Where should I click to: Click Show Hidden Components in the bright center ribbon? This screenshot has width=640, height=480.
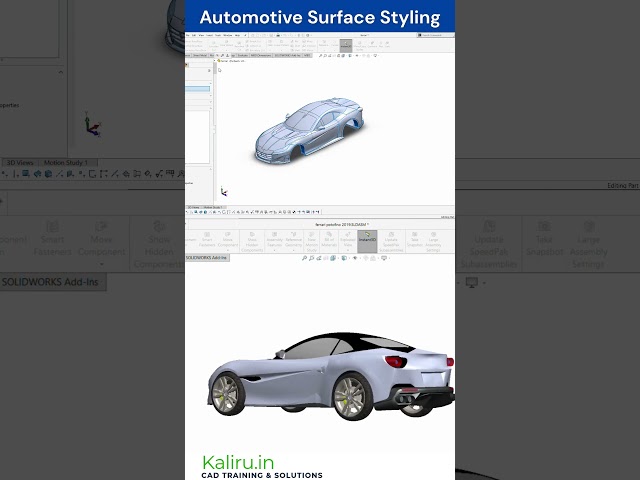(x=252, y=242)
